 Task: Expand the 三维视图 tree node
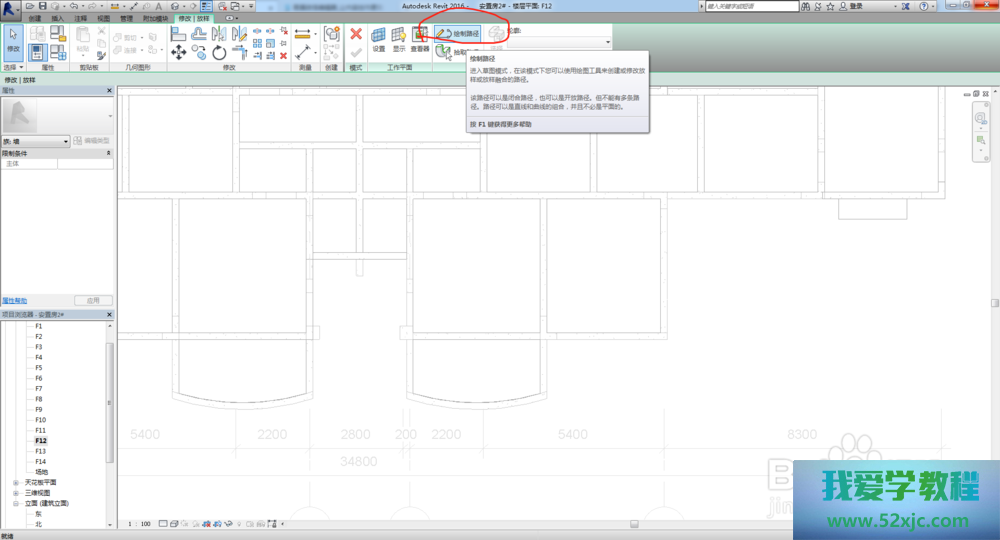tap(15, 493)
